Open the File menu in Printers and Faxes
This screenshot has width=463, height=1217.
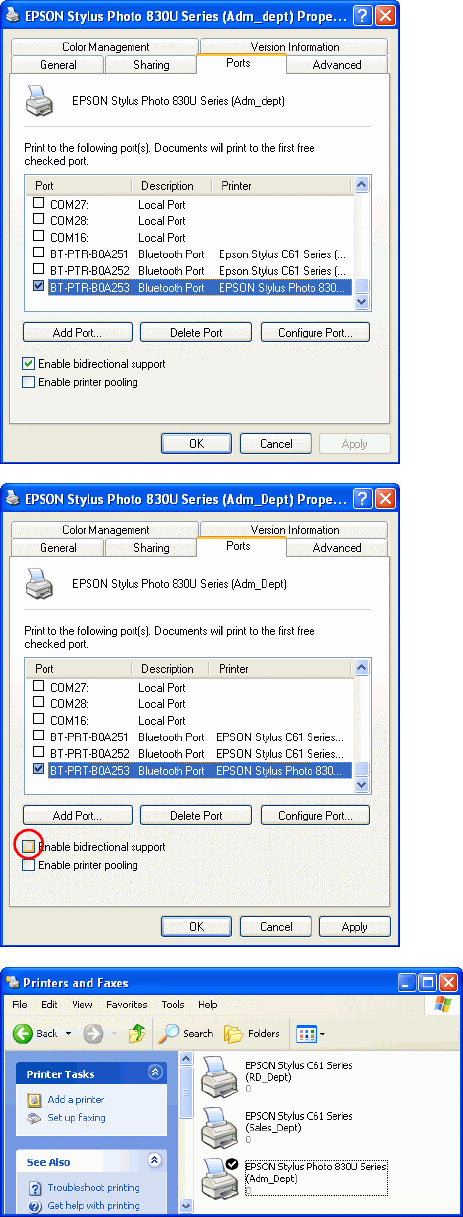20,1004
